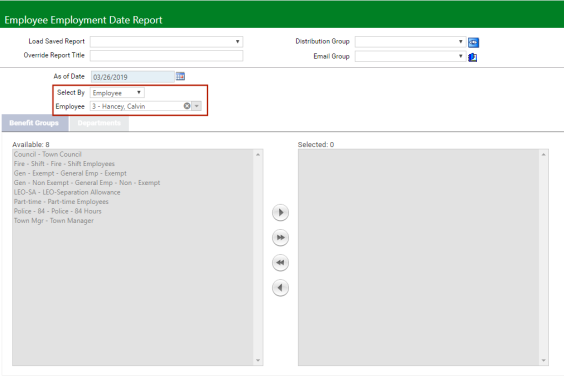Select Gen - Exempt - General Emp entry

tap(70, 173)
